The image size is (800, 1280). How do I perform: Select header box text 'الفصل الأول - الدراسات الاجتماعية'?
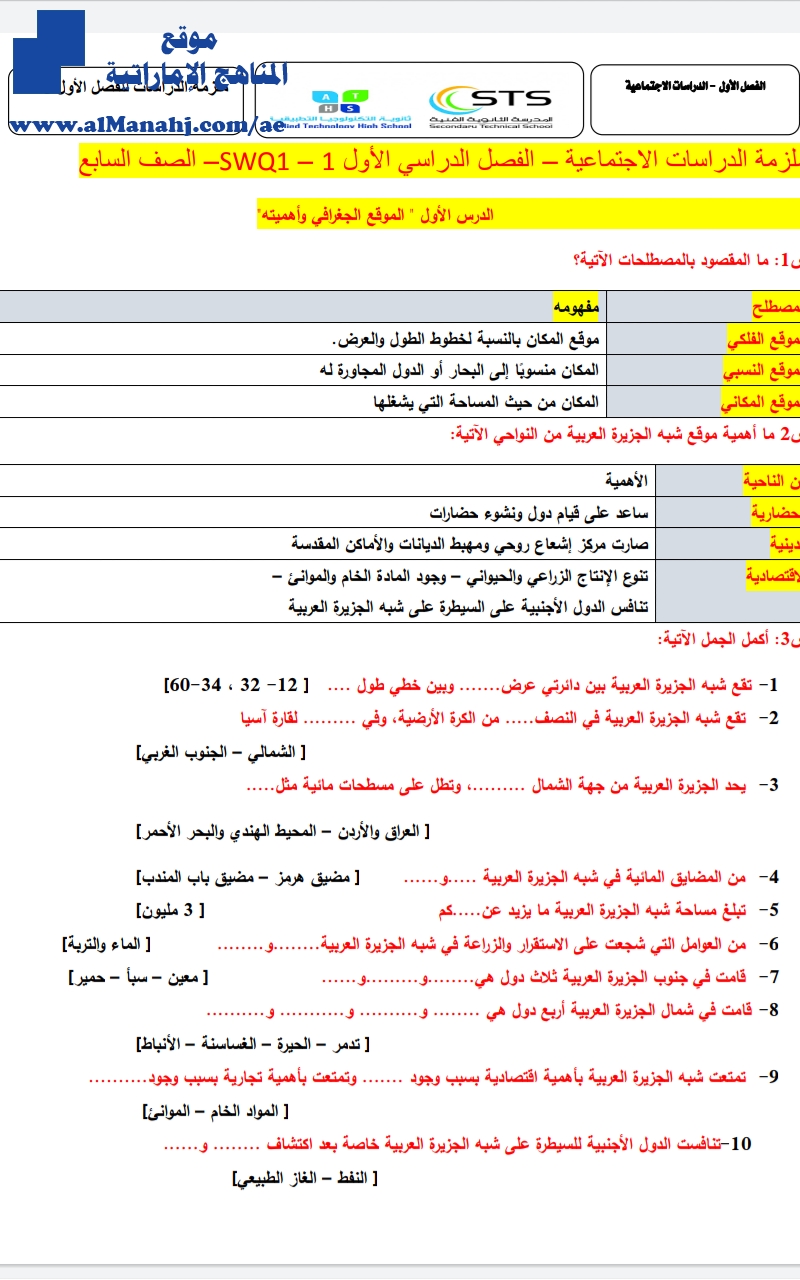pyautogui.click(x=694, y=86)
